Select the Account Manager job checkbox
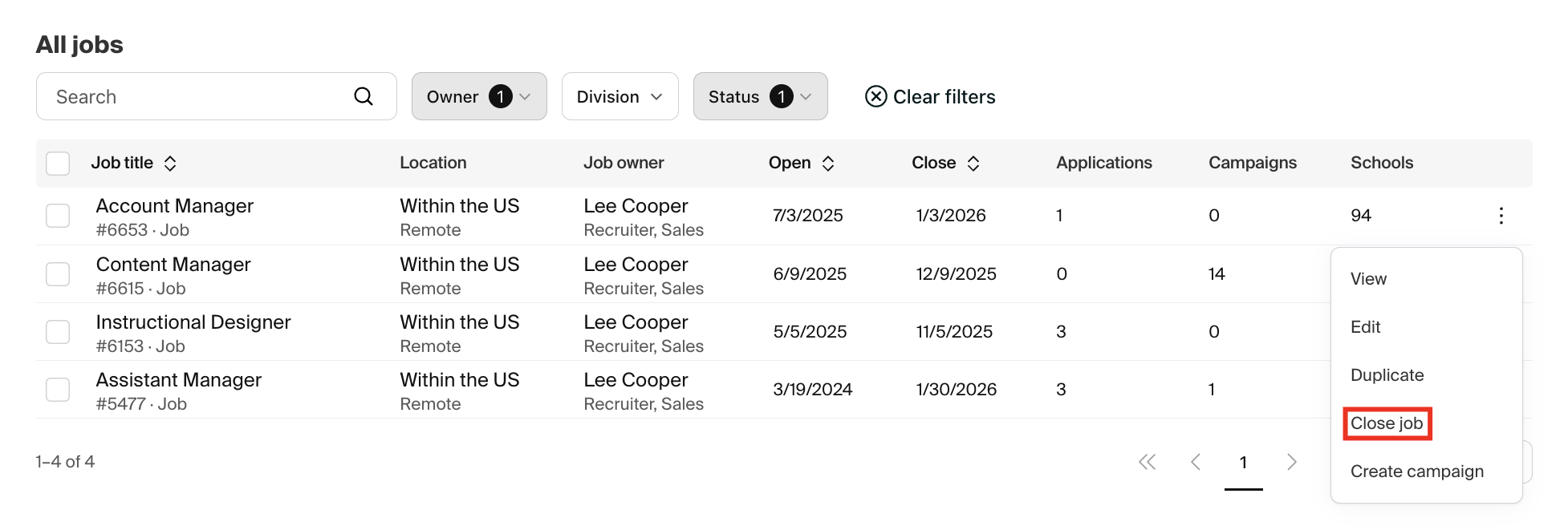 pyautogui.click(x=58, y=216)
